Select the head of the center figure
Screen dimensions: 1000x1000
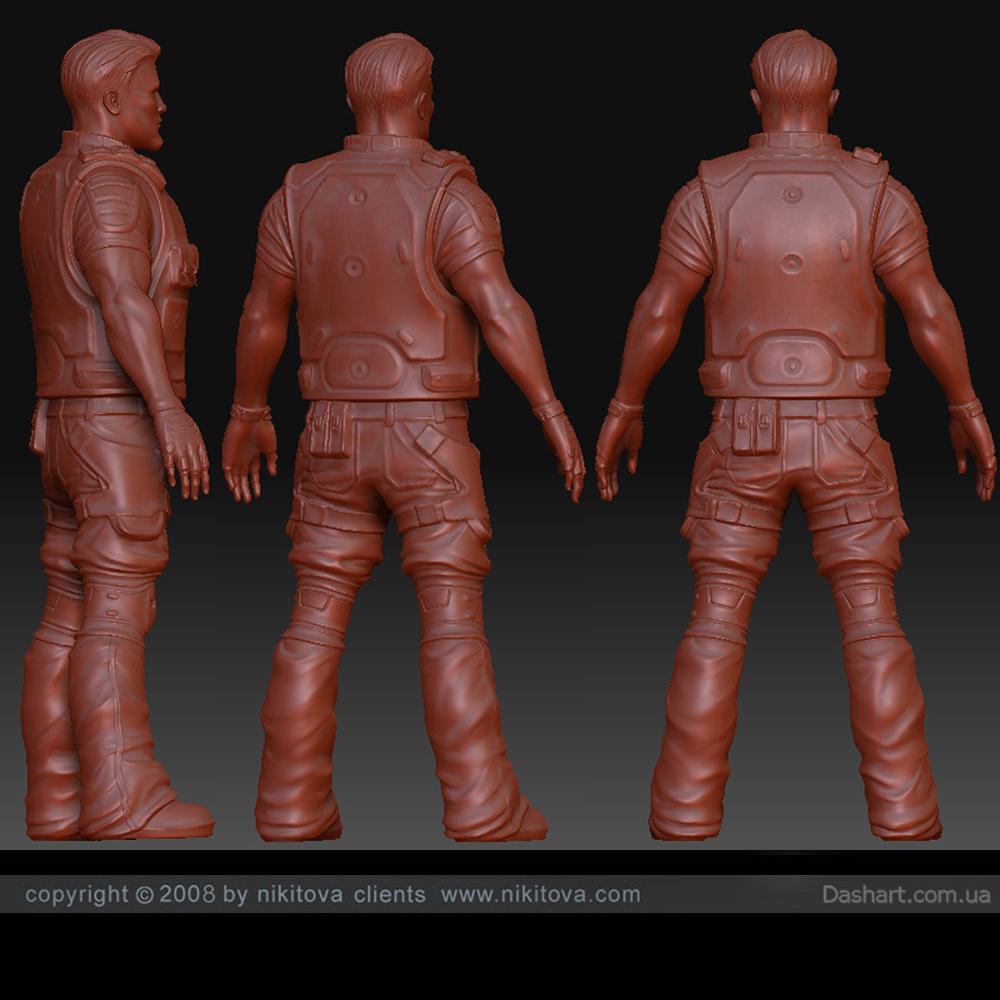[388, 85]
